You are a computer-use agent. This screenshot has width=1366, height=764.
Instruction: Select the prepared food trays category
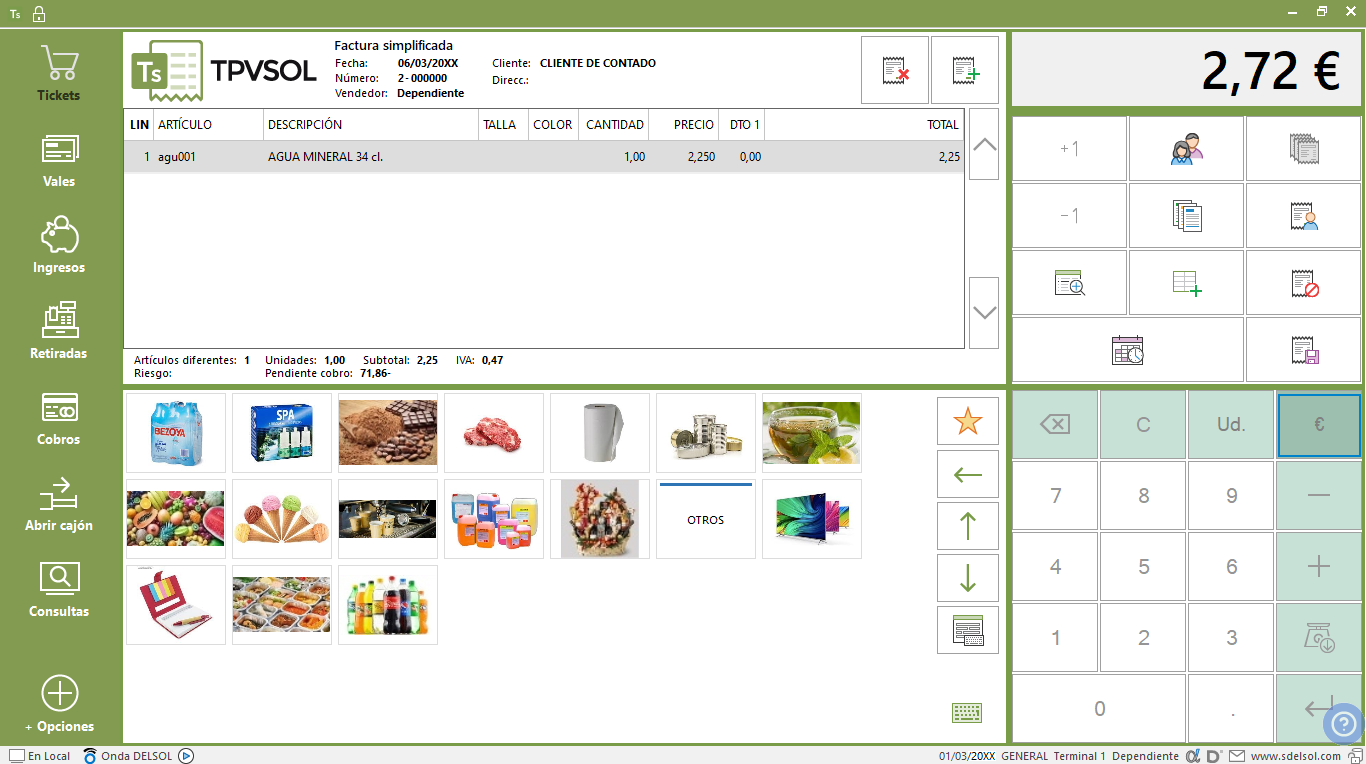tap(282, 605)
